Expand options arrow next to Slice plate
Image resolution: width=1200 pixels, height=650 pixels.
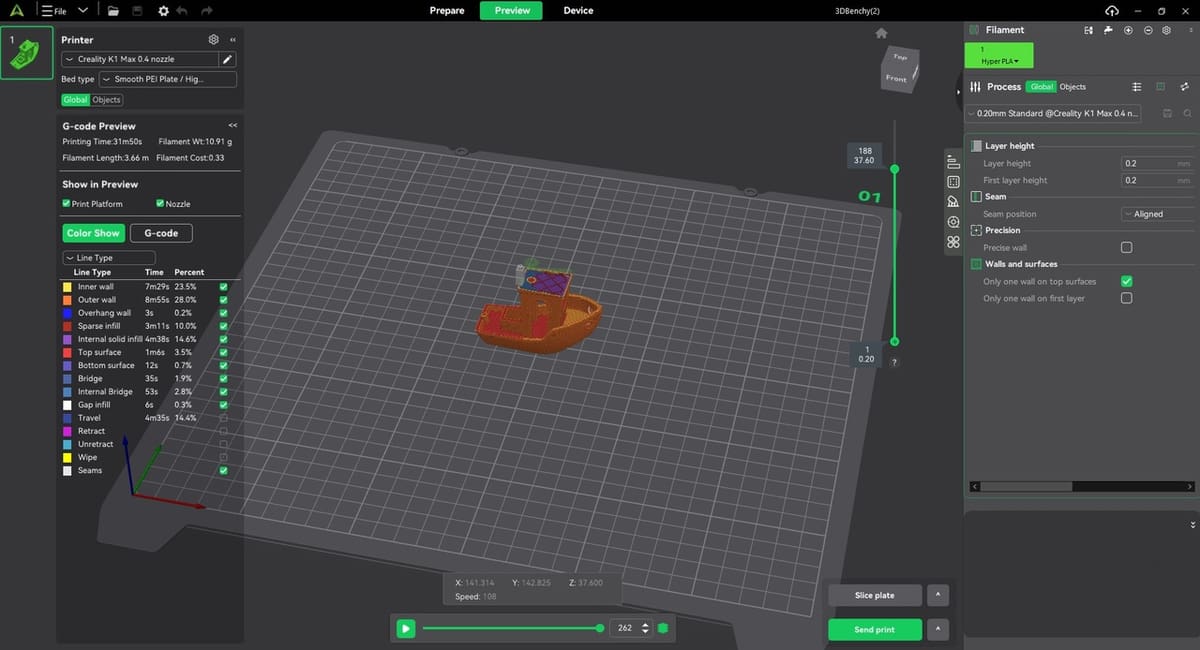tap(937, 595)
